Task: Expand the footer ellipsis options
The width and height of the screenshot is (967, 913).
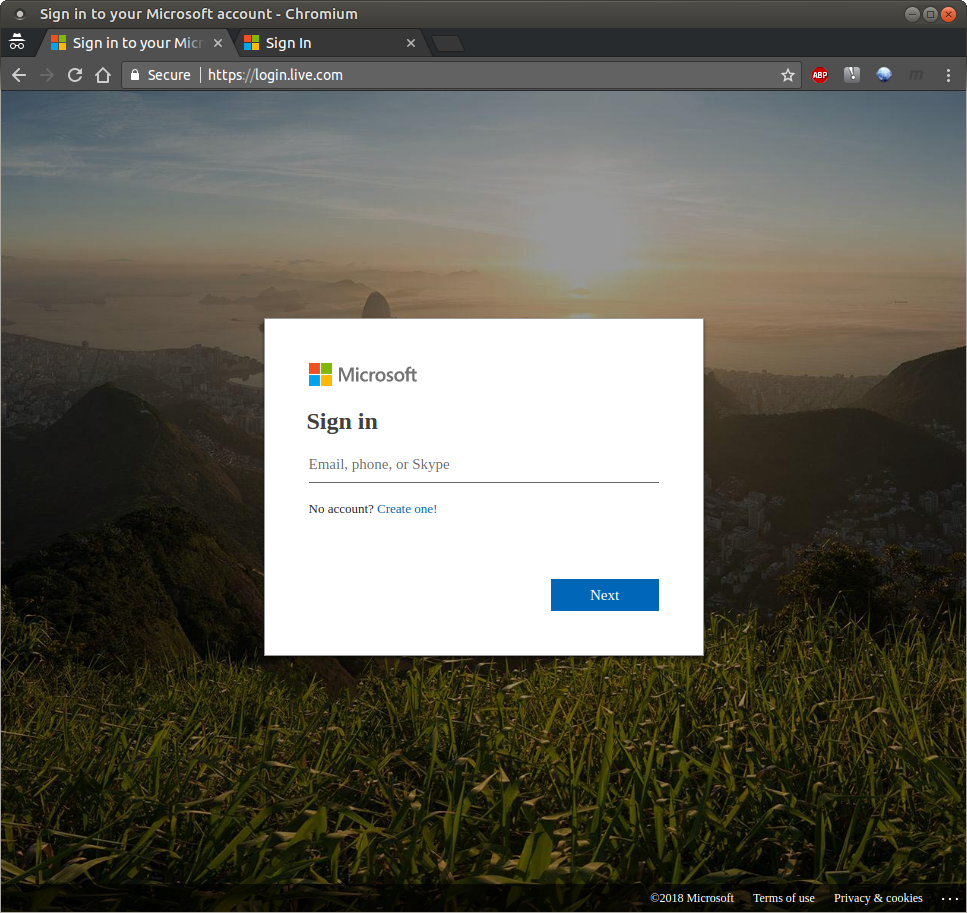Action: click(949, 898)
